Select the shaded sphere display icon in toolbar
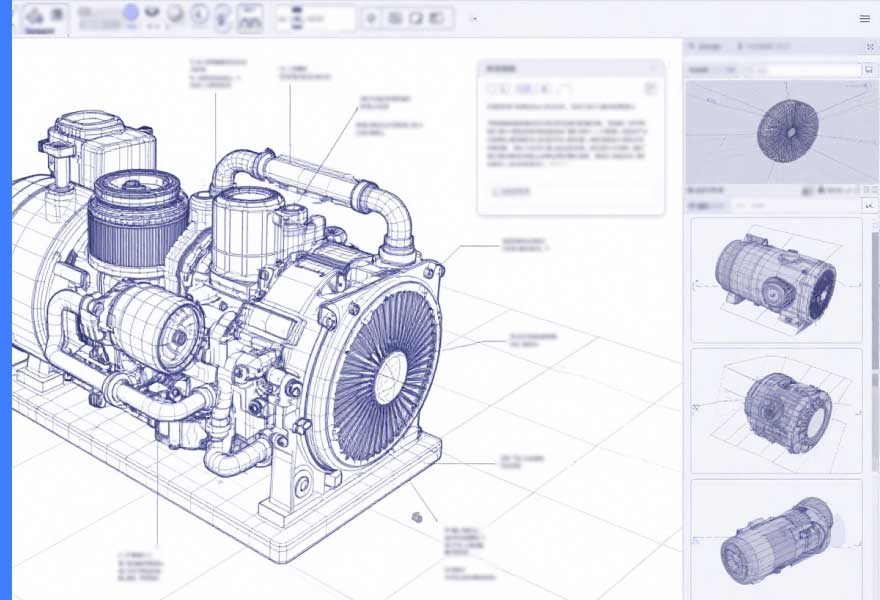The image size is (880, 600). [175, 16]
